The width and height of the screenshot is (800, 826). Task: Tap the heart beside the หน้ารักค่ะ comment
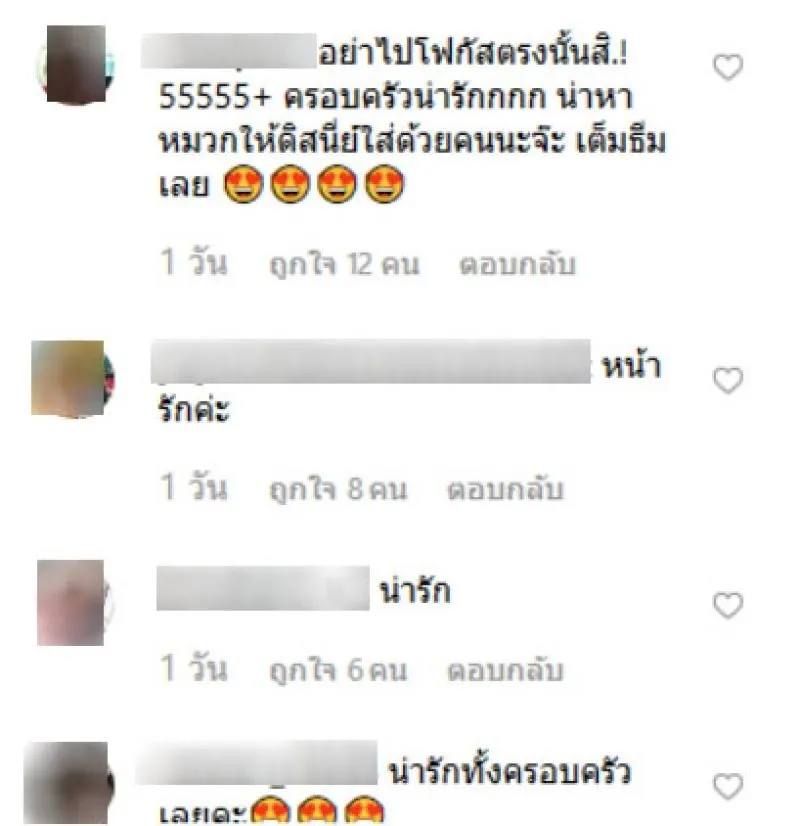point(728,380)
